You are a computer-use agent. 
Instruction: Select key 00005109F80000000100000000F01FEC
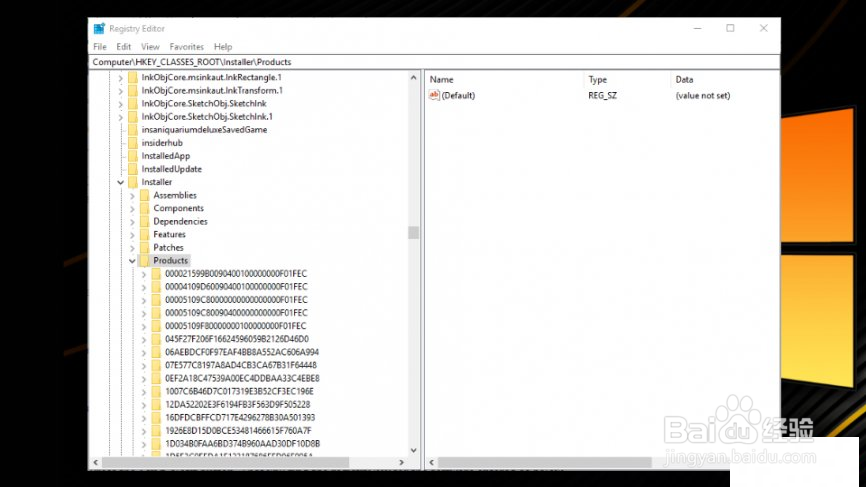point(236,326)
